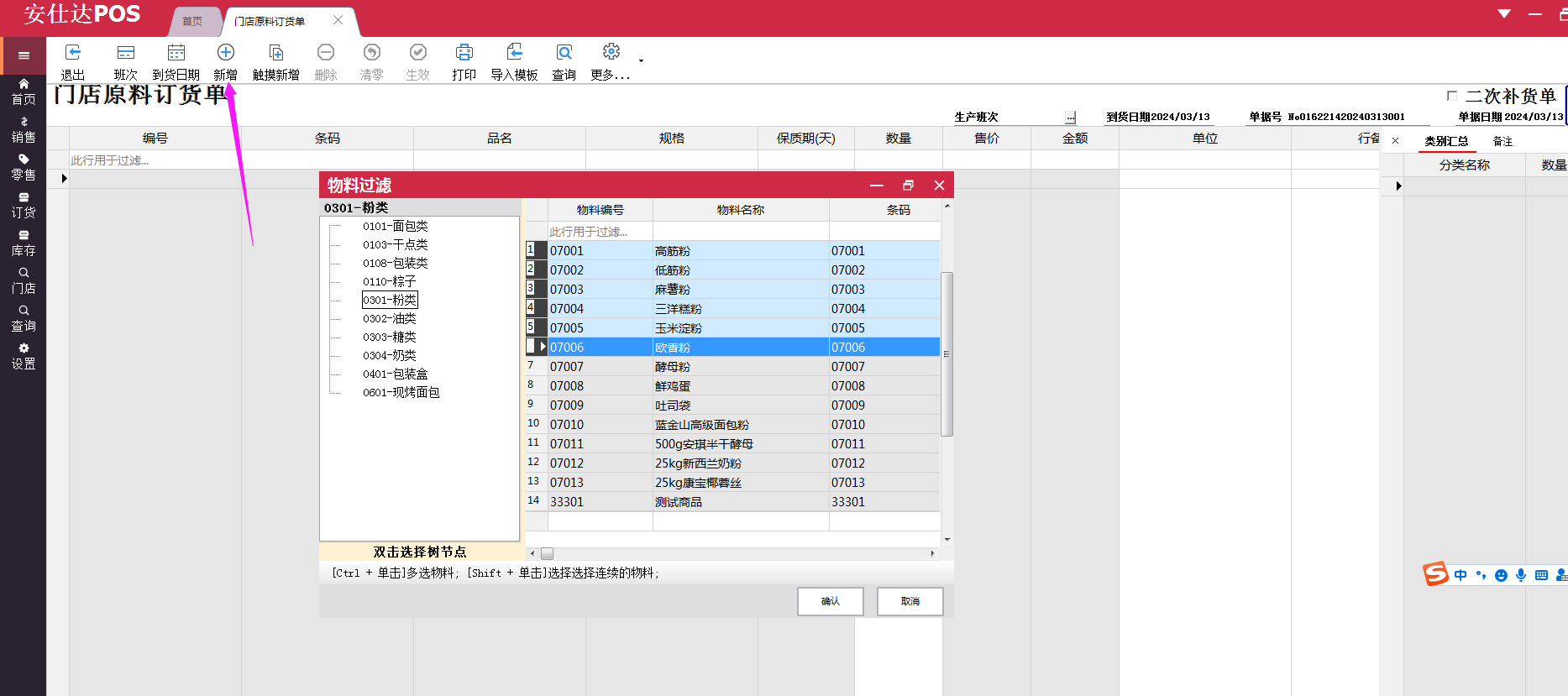
Task: Click the 查询 search toolbar icon
Action: pos(564,53)
